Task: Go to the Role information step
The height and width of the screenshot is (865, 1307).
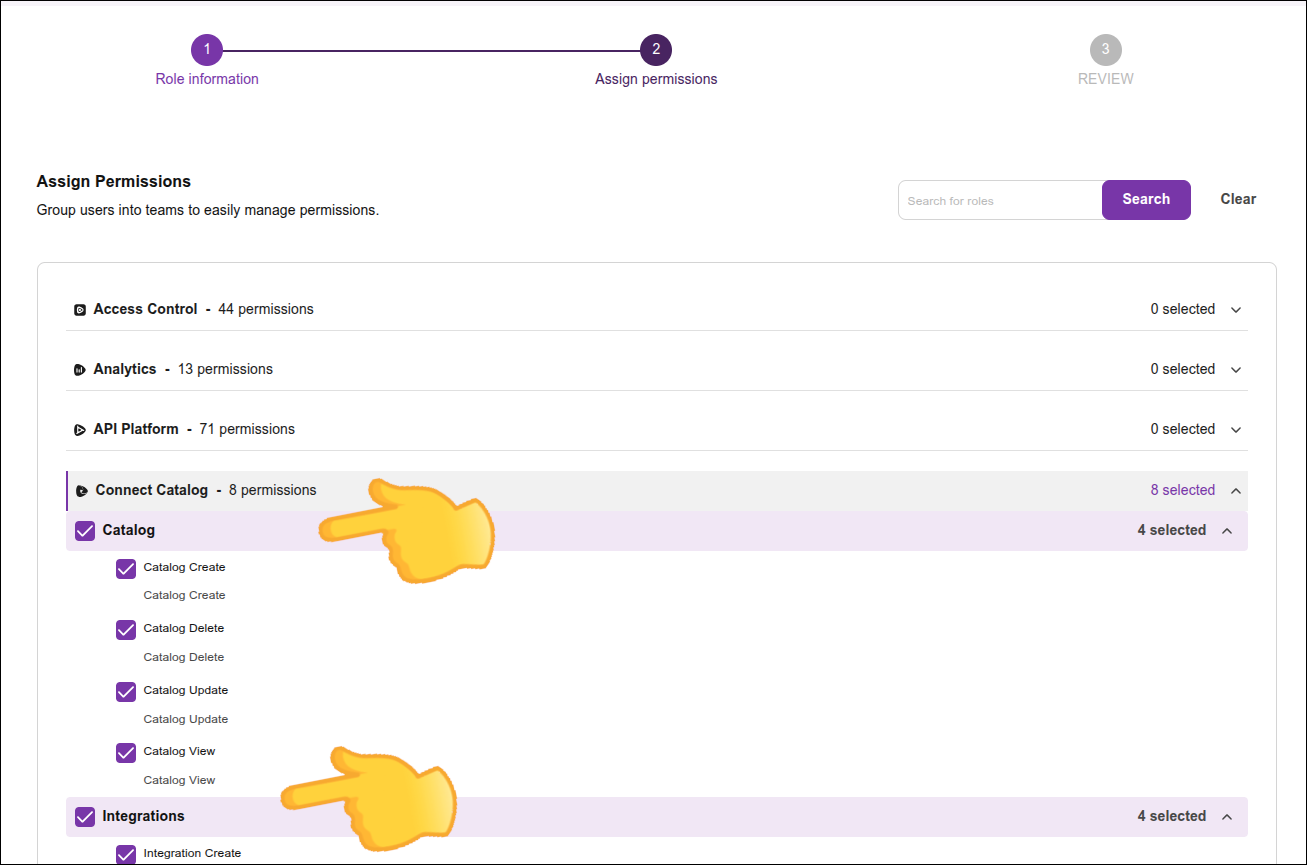Action: [207, 78]
